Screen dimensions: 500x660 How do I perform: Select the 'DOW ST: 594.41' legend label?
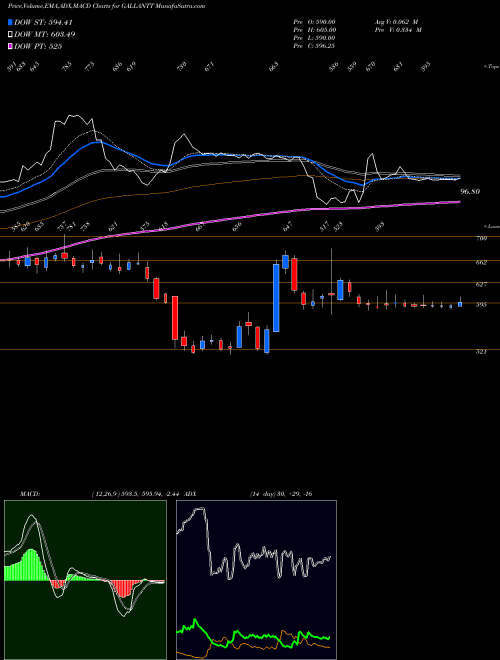[44, 22]
